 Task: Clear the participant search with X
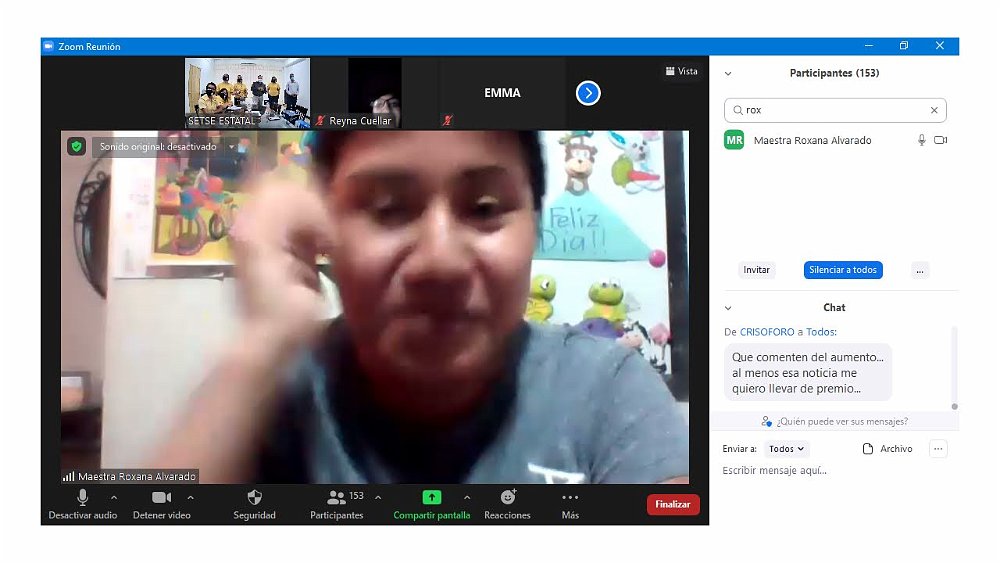pyautogui.click(x=934, y=110)
